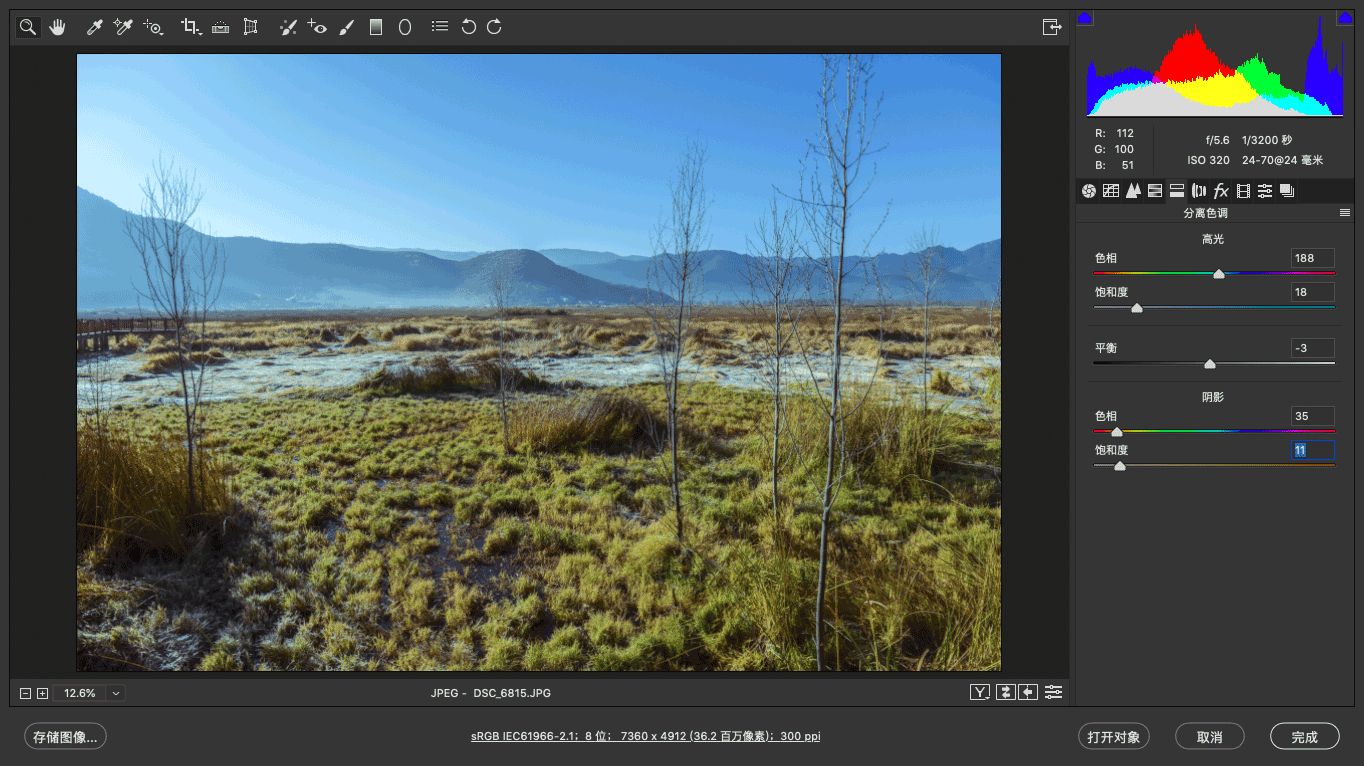Click the 取消 button

pyautogui.click(x=1210, y=737)
